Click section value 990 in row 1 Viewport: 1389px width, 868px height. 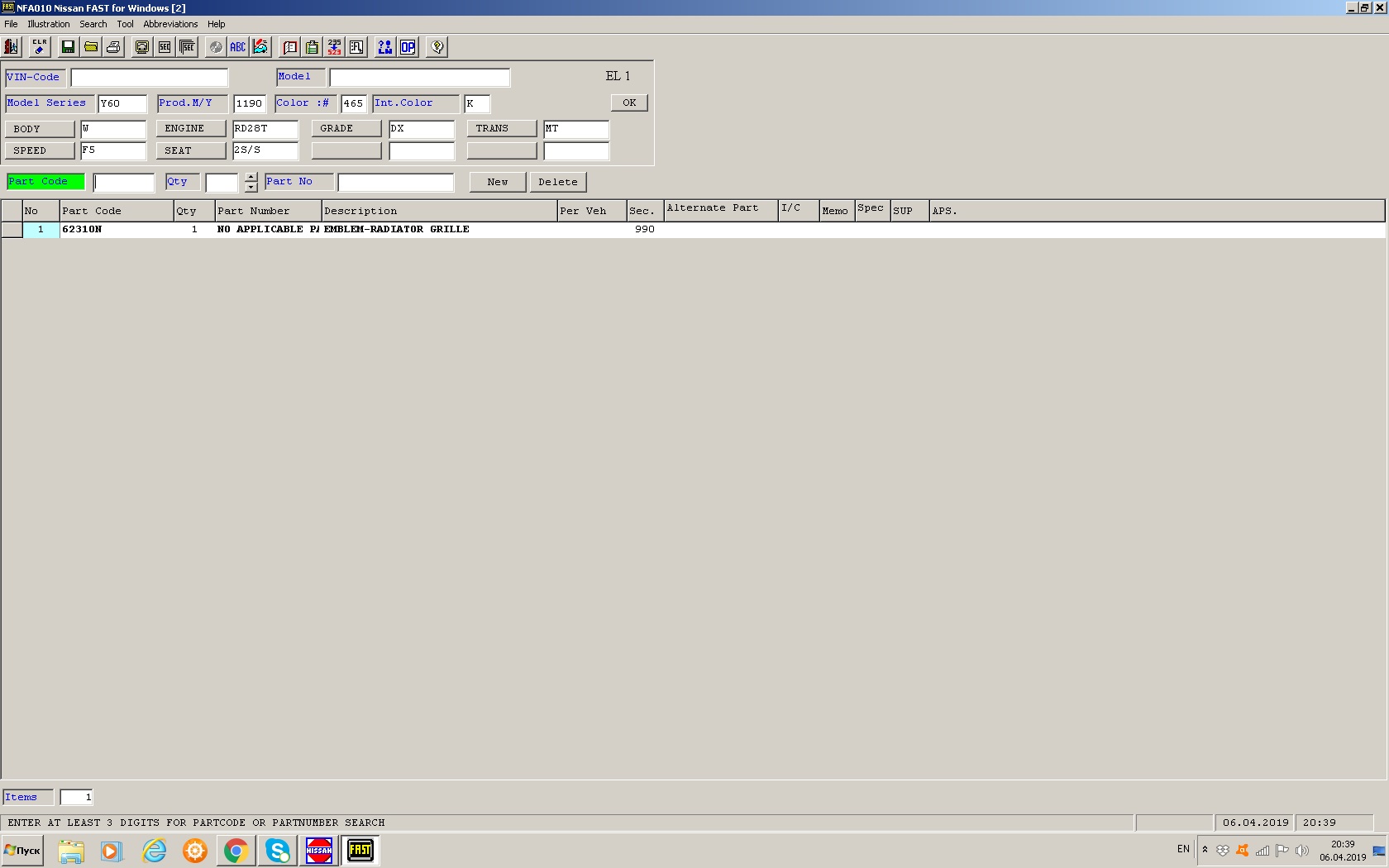pyautogui.click(x=645, y=229)
